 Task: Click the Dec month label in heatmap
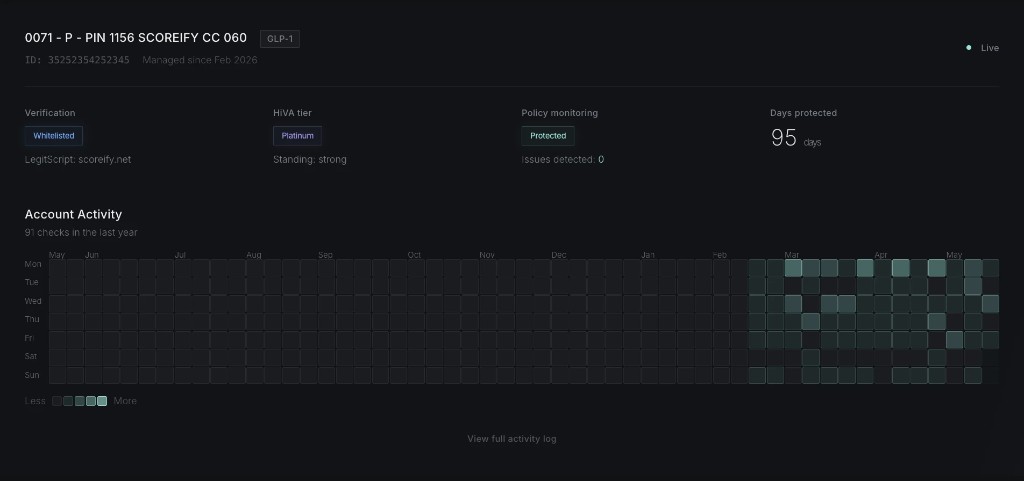[x=558, y=255]
